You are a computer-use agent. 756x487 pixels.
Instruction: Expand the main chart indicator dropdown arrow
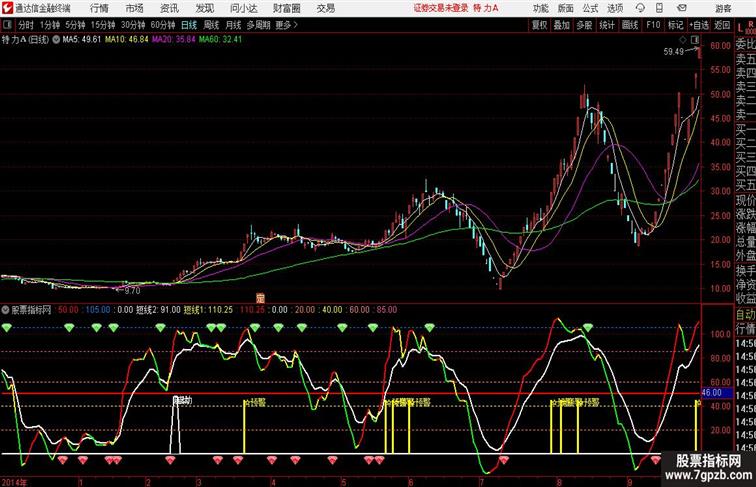[x=56, y=40]
